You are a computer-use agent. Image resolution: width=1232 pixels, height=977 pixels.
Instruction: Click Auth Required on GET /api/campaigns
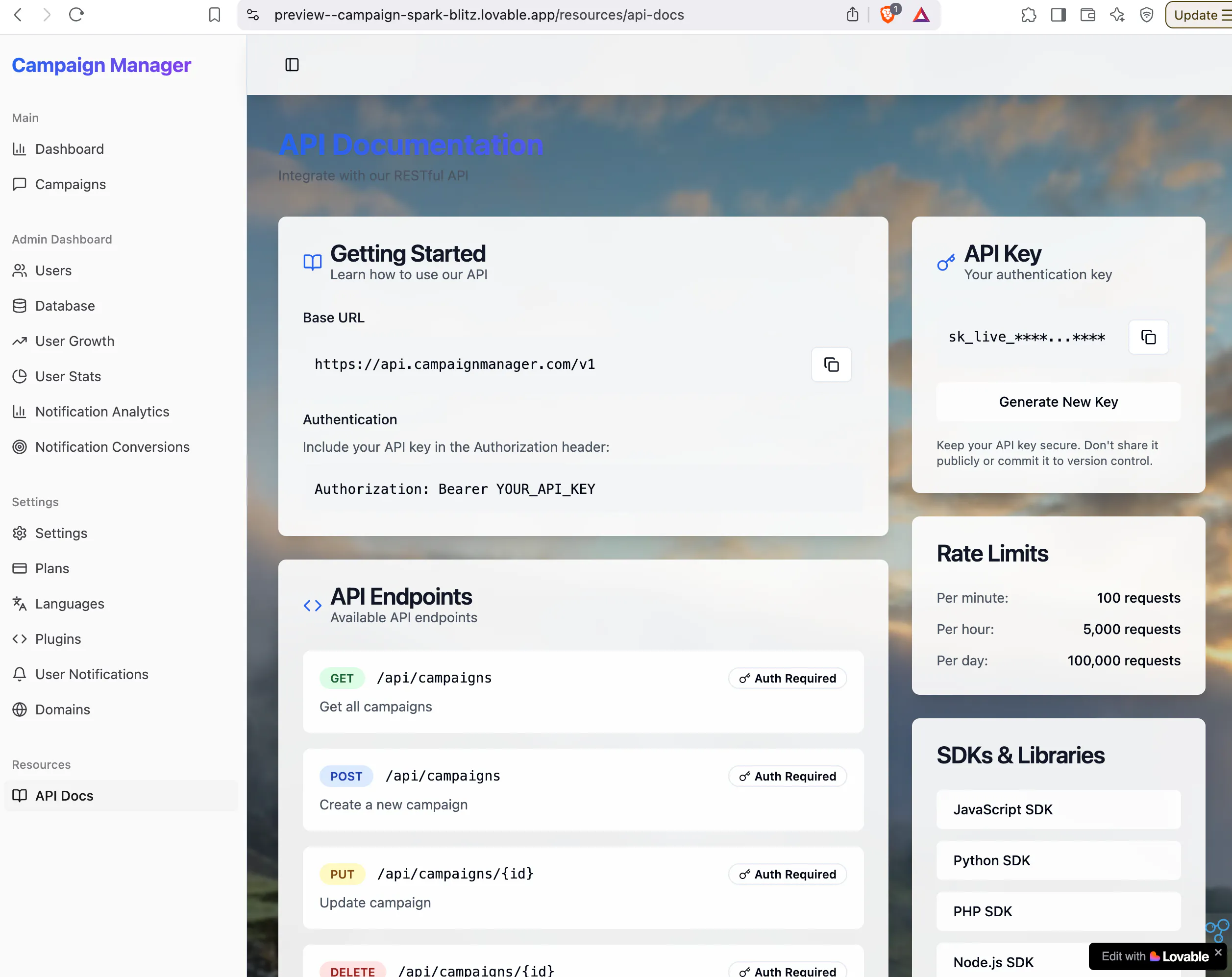click(x=788, y=678)
